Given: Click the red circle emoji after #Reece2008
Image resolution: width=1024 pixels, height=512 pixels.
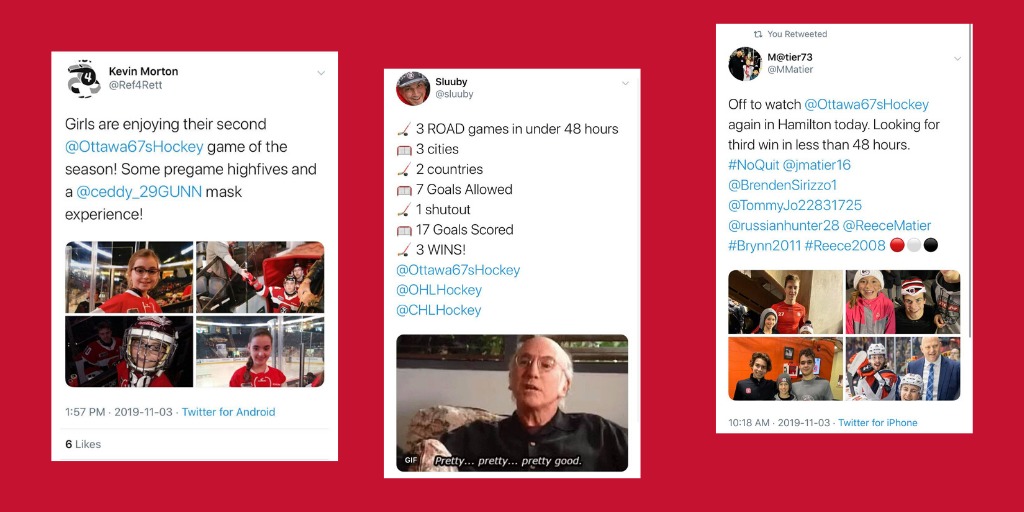Looking at the screenshot, I should [897, 246].
